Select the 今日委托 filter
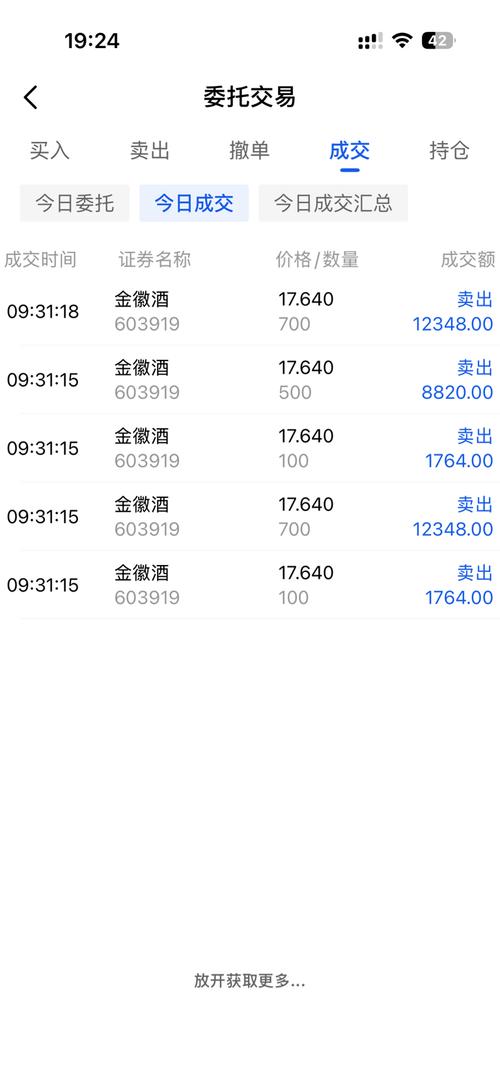The height and width of the screenshot is (1087, 500). 75,203
